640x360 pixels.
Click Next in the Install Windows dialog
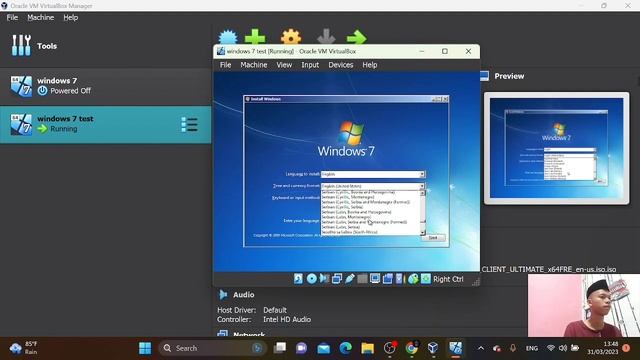[x=433, y=238]
